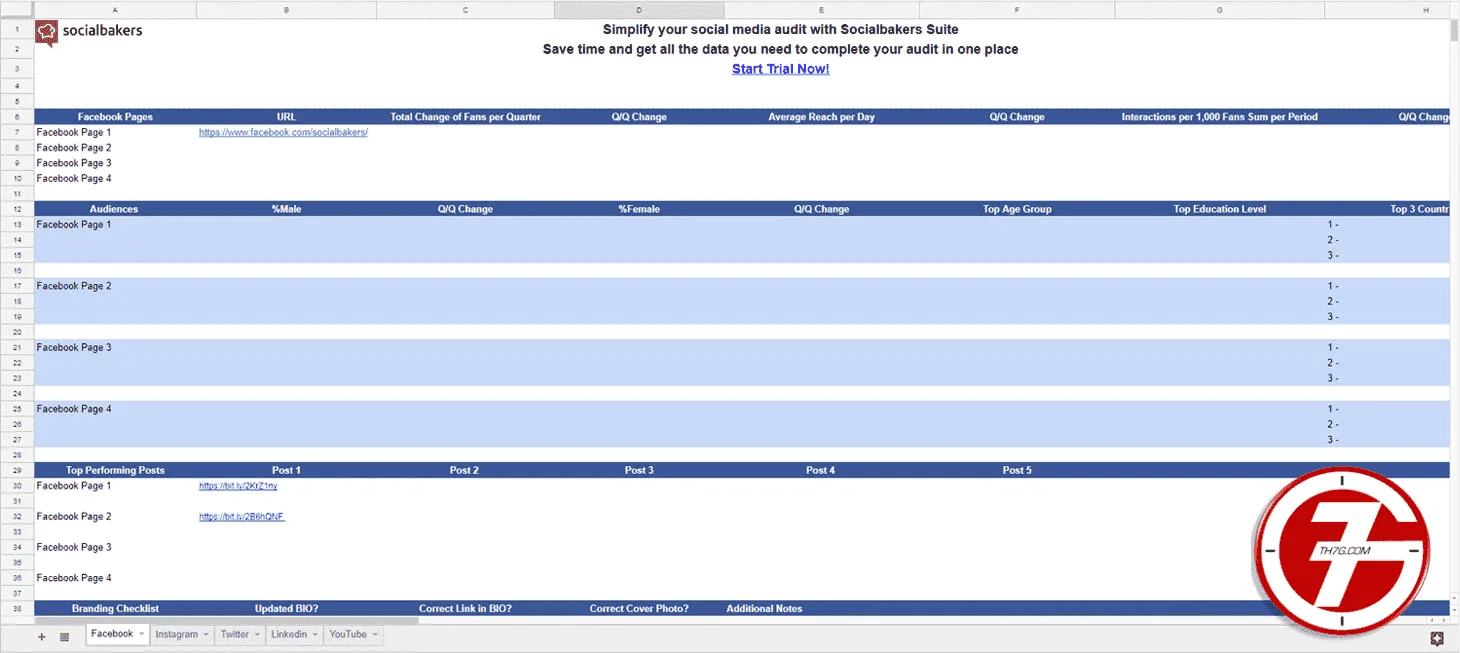1460x653 pixels.
Task: Add a new sheet with the plus icon
Action: pos(41,637)
